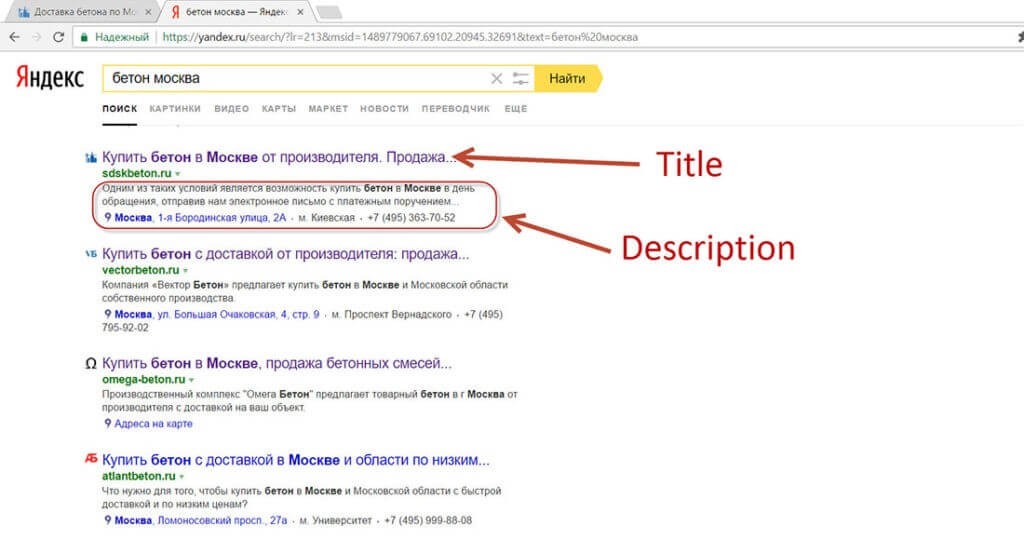The height and width of the screenshot is (539, 1024).
Task: Click the phone number +7 (495) 999-88-08
Action: [428, 520]
